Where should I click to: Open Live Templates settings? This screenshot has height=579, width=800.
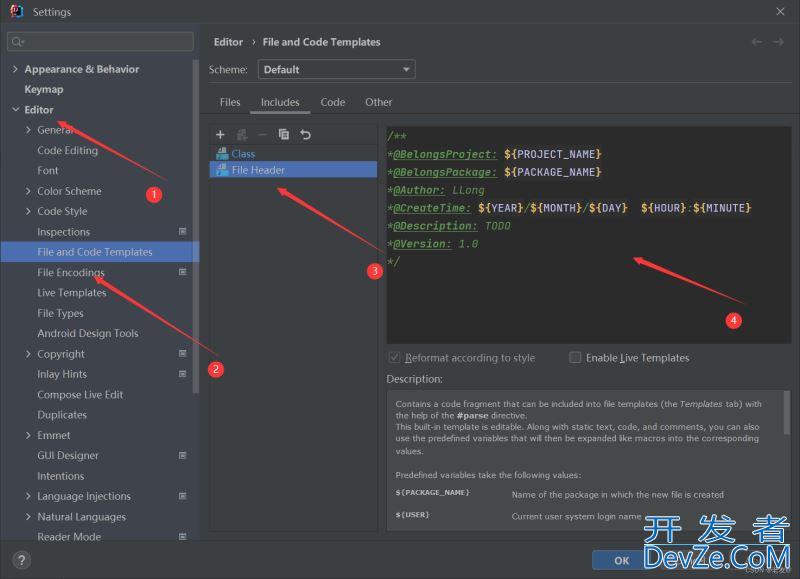(x=71, y=293)
